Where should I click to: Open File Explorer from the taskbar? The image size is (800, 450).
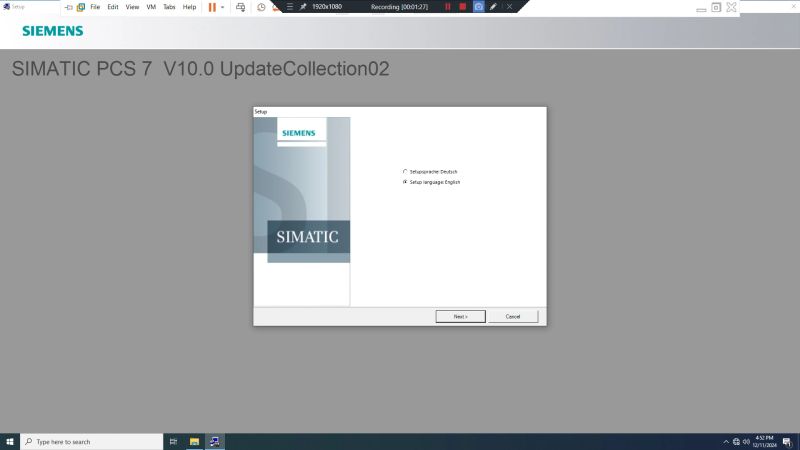click(194, 442)
